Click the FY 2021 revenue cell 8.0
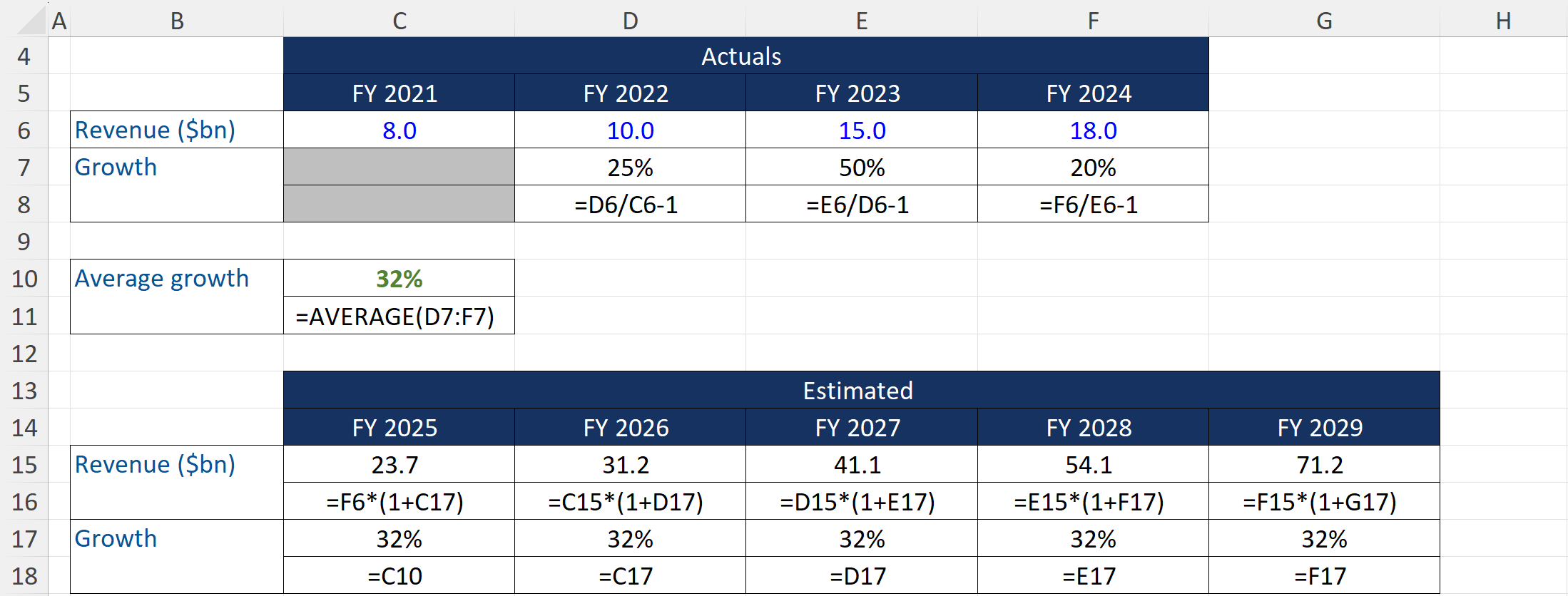1568x596 pixels. 399,130
